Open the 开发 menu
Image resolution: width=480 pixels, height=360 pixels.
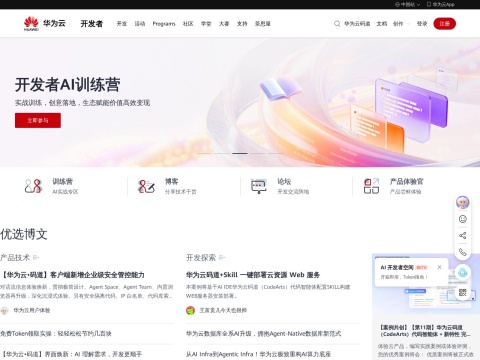coord(122,24)
